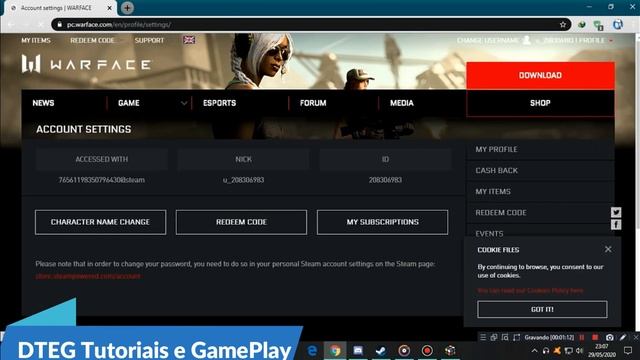
Task: Open REDEEM CODE in top bar
Action: (92, 40)
